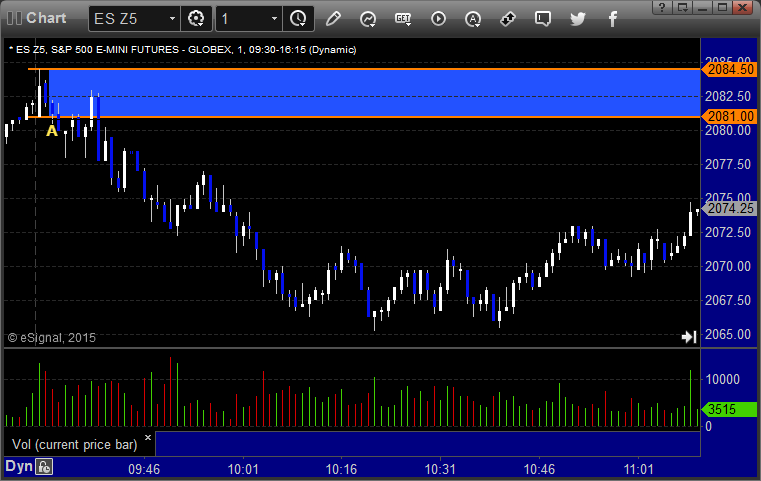The width and height of the screenshot is (761, 481).
Task: Click the 10:46 time axis label
Action: [x=539, y=469]
